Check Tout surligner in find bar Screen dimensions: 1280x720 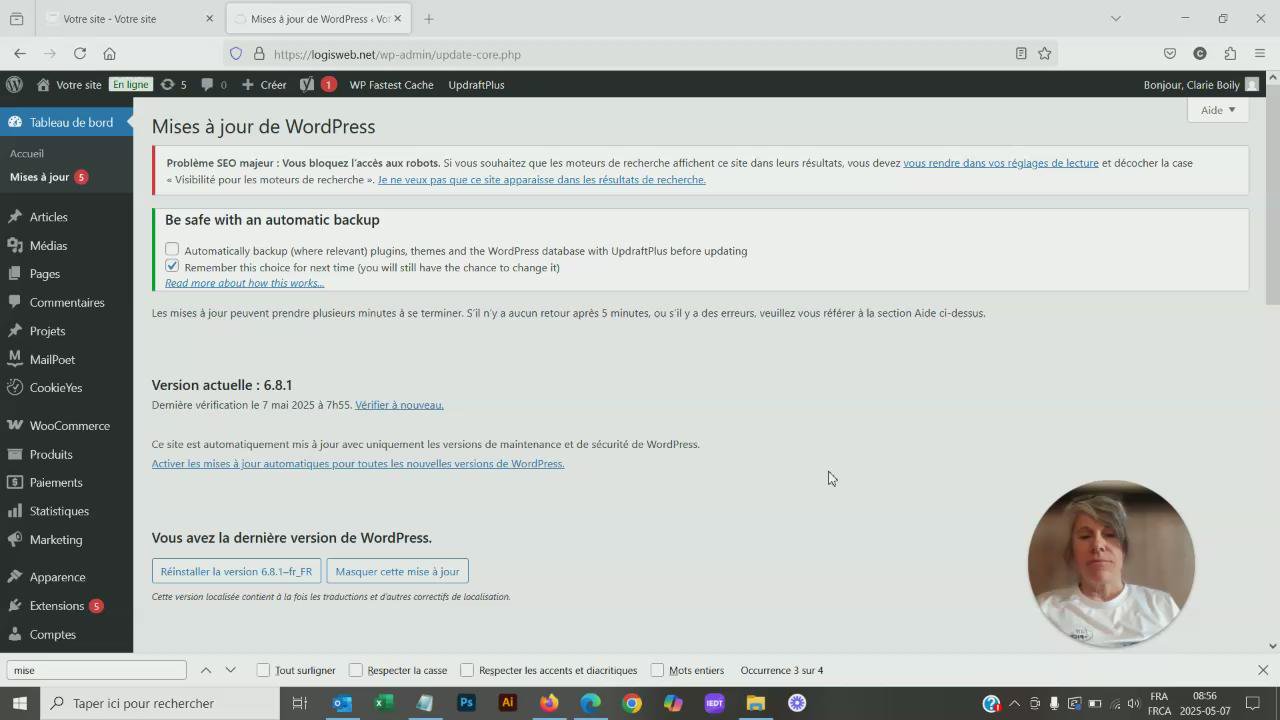point(263,670)
